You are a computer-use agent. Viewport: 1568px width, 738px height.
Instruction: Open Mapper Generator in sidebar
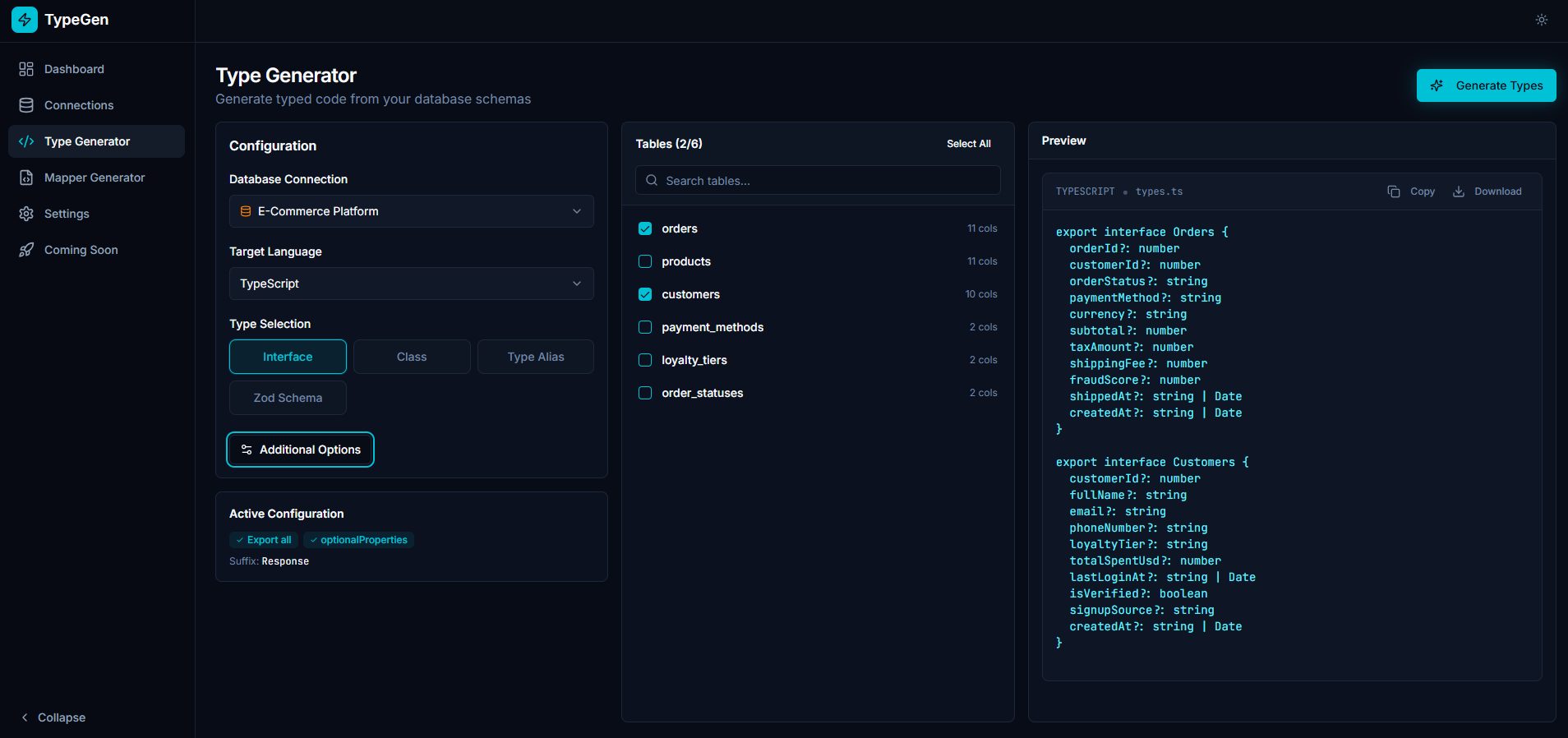[96, 178]
